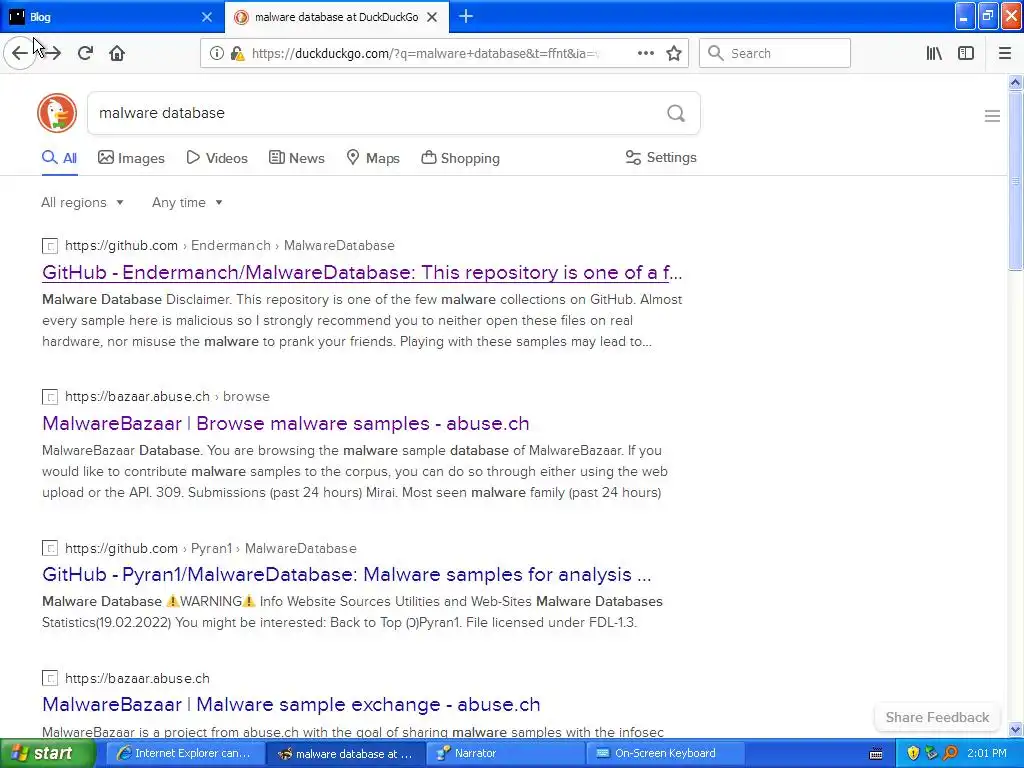Go back with the browser back arrow
This screenshot has width=1024, height=768.
pos(20,53)
